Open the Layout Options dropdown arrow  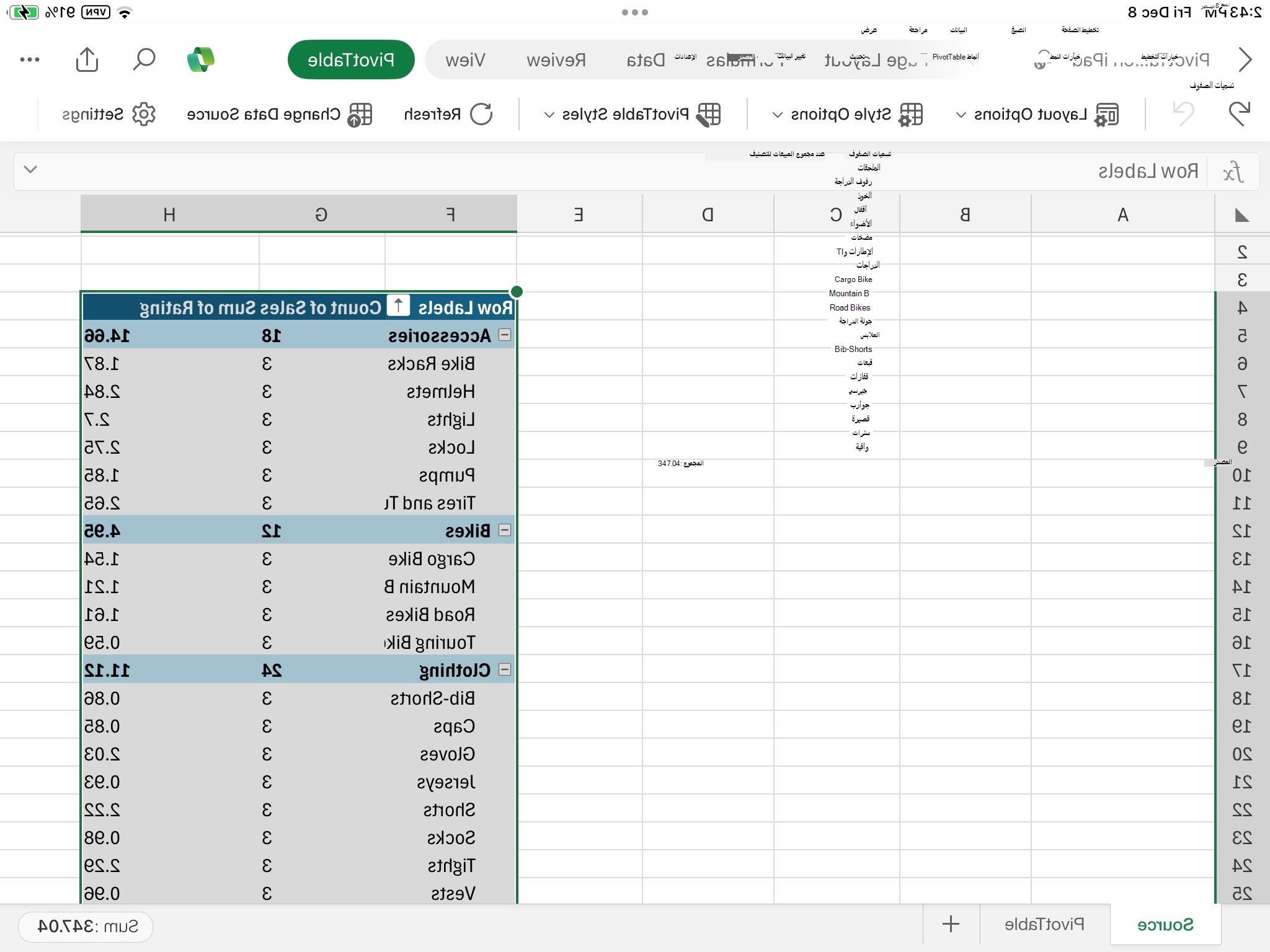click(961, 115)
